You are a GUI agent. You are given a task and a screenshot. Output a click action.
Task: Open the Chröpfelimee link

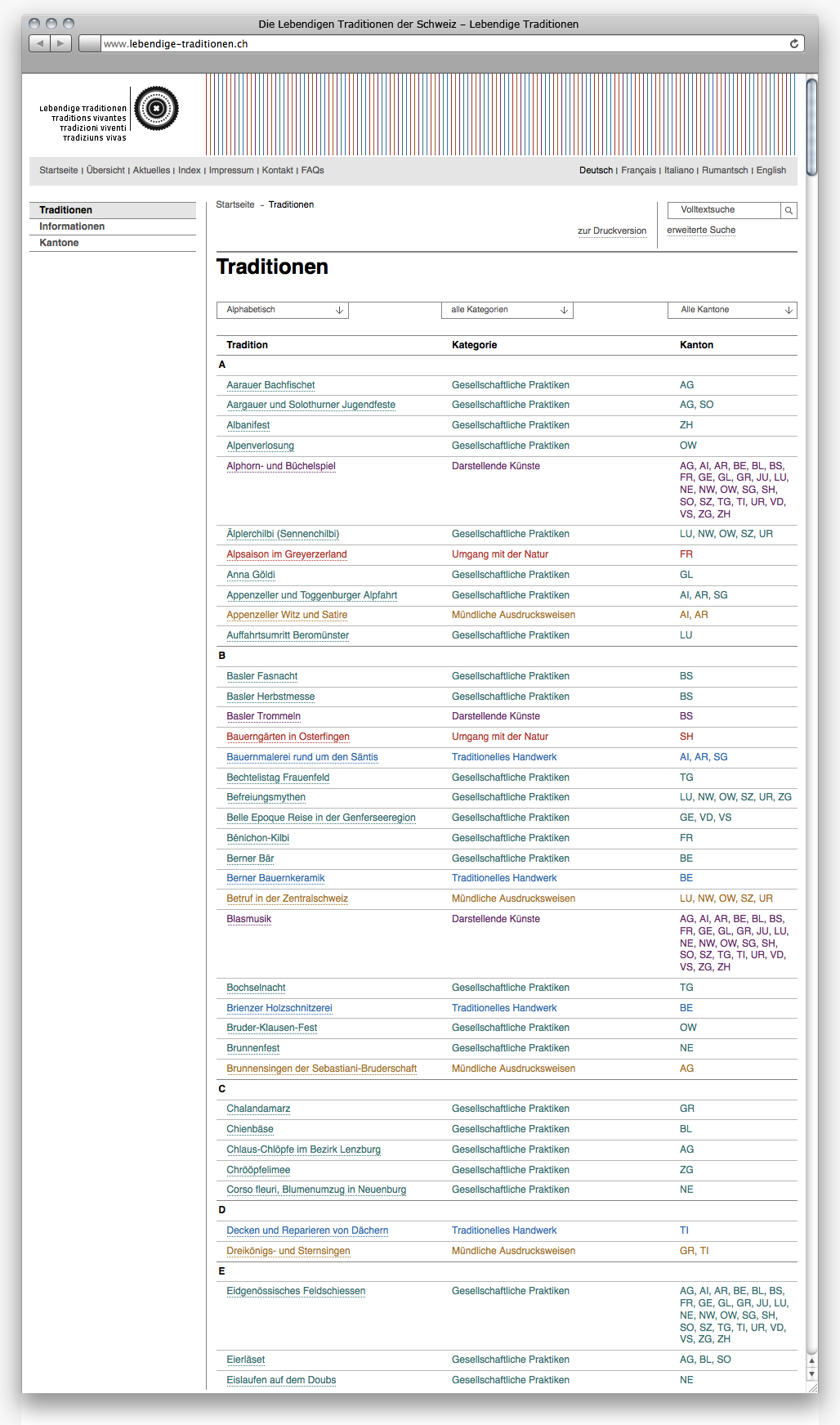coord(258,1170)
